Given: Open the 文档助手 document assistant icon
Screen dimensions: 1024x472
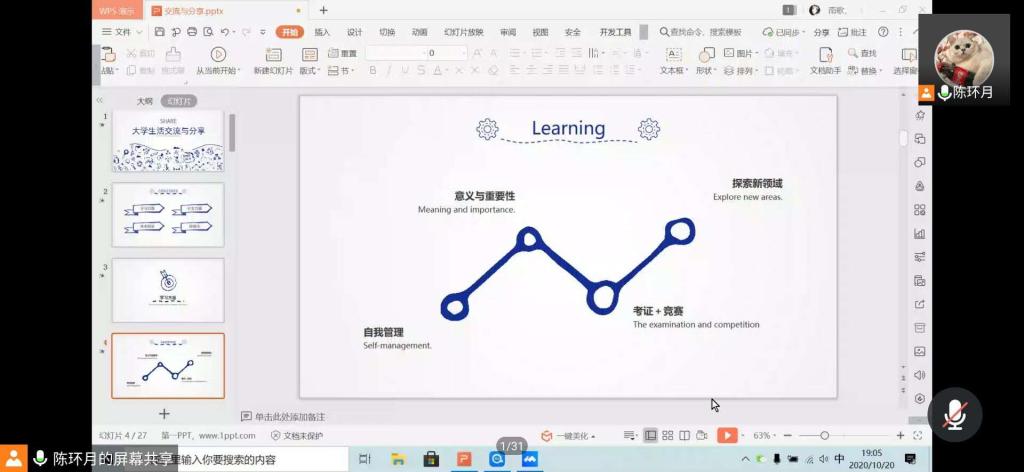Looking at the screenshot, I should tap(826, 54).
